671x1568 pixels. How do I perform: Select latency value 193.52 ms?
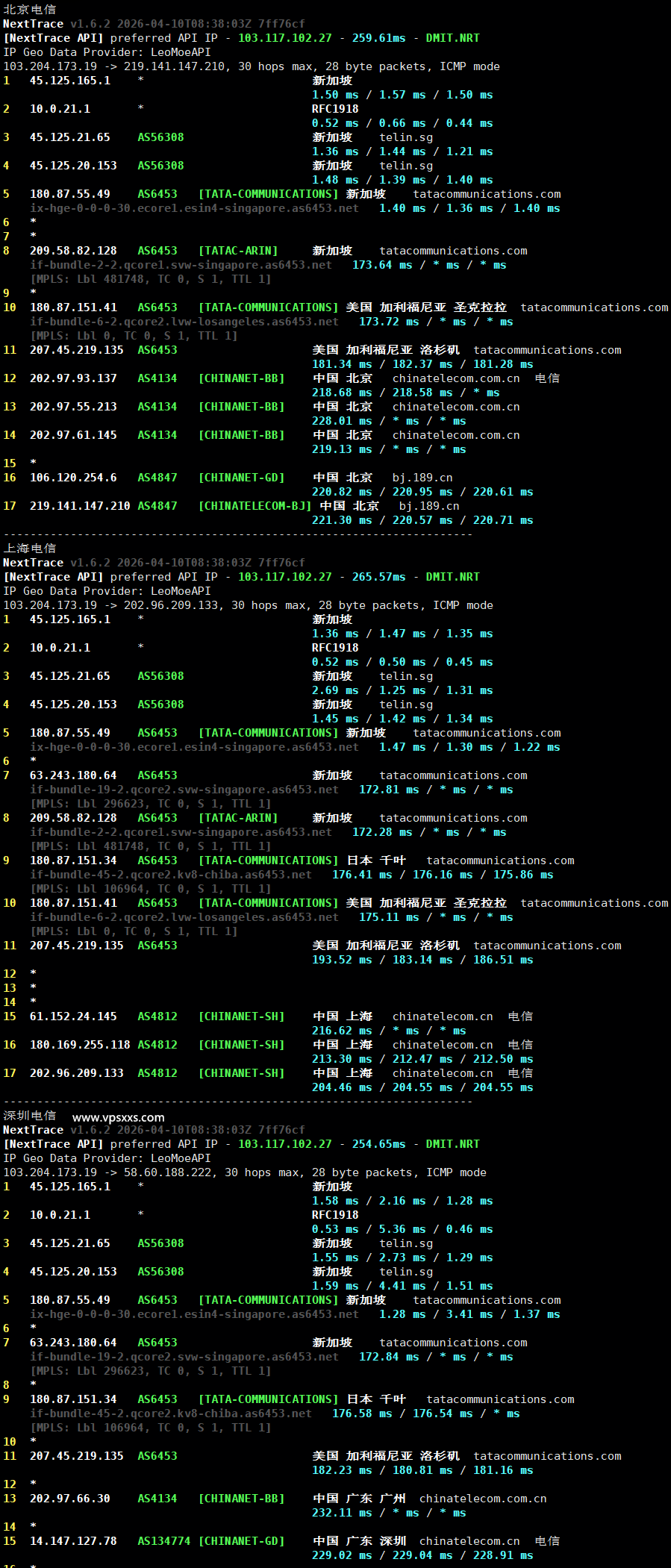pos(342,960)
